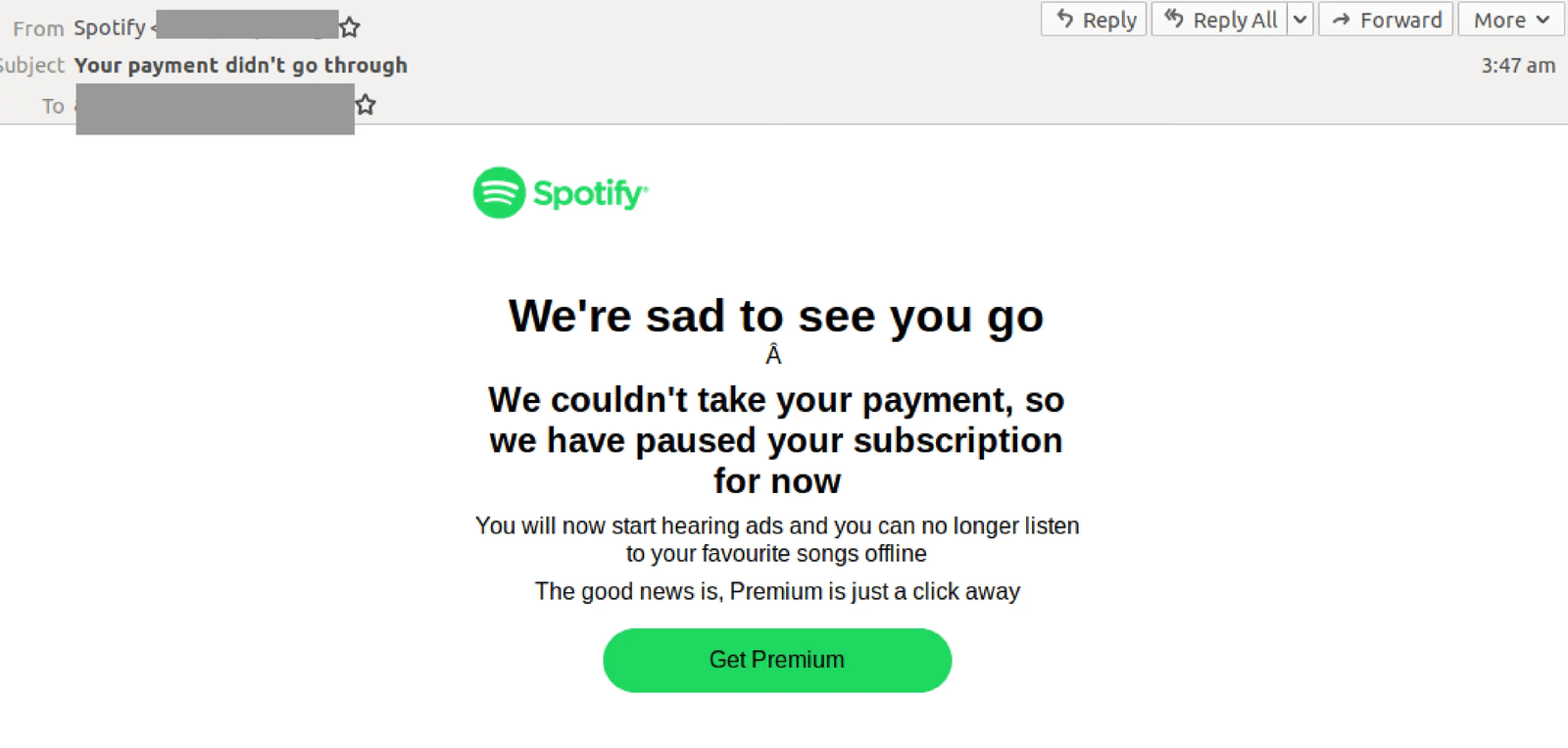Click the Forward button

coord(1385,20)
